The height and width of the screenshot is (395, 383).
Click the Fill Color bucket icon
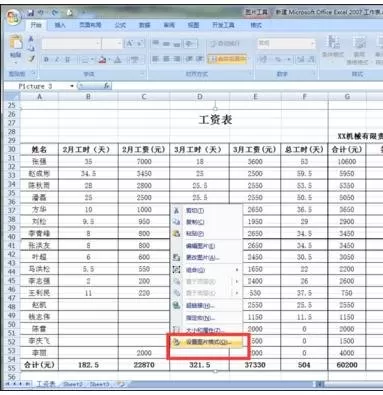tap(102, 60)
